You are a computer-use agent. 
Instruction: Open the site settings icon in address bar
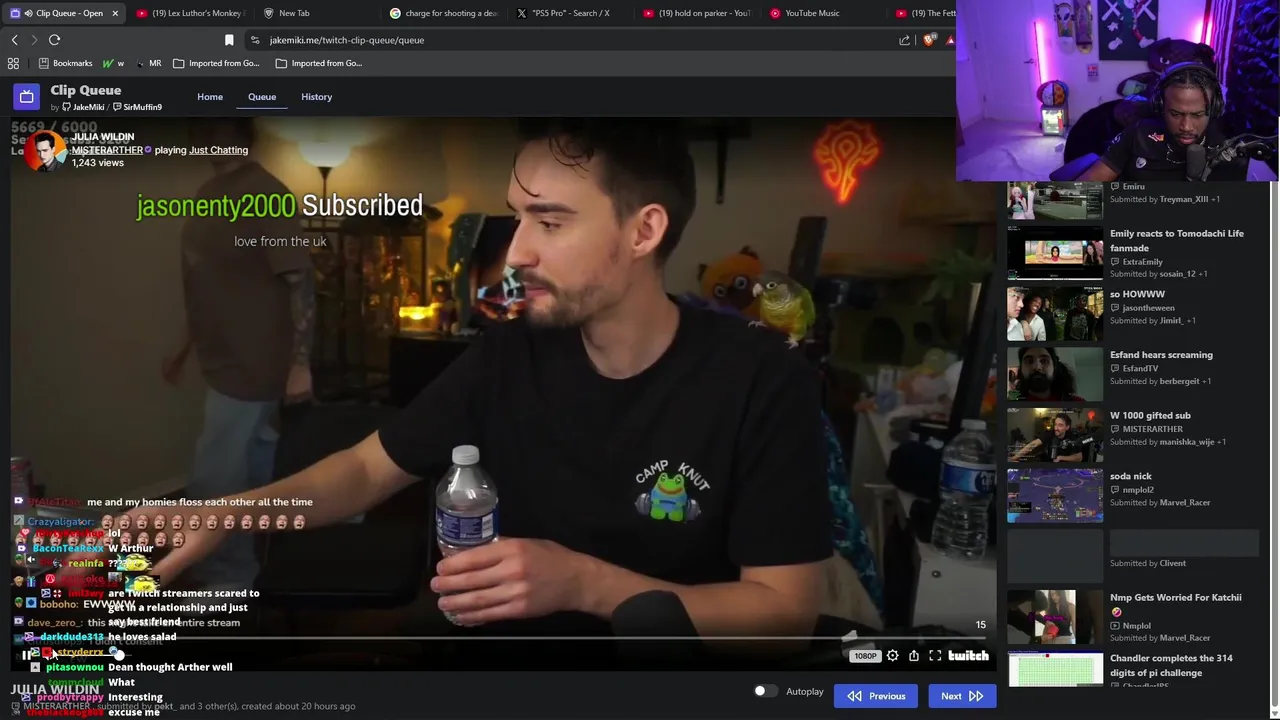(255, 40)
